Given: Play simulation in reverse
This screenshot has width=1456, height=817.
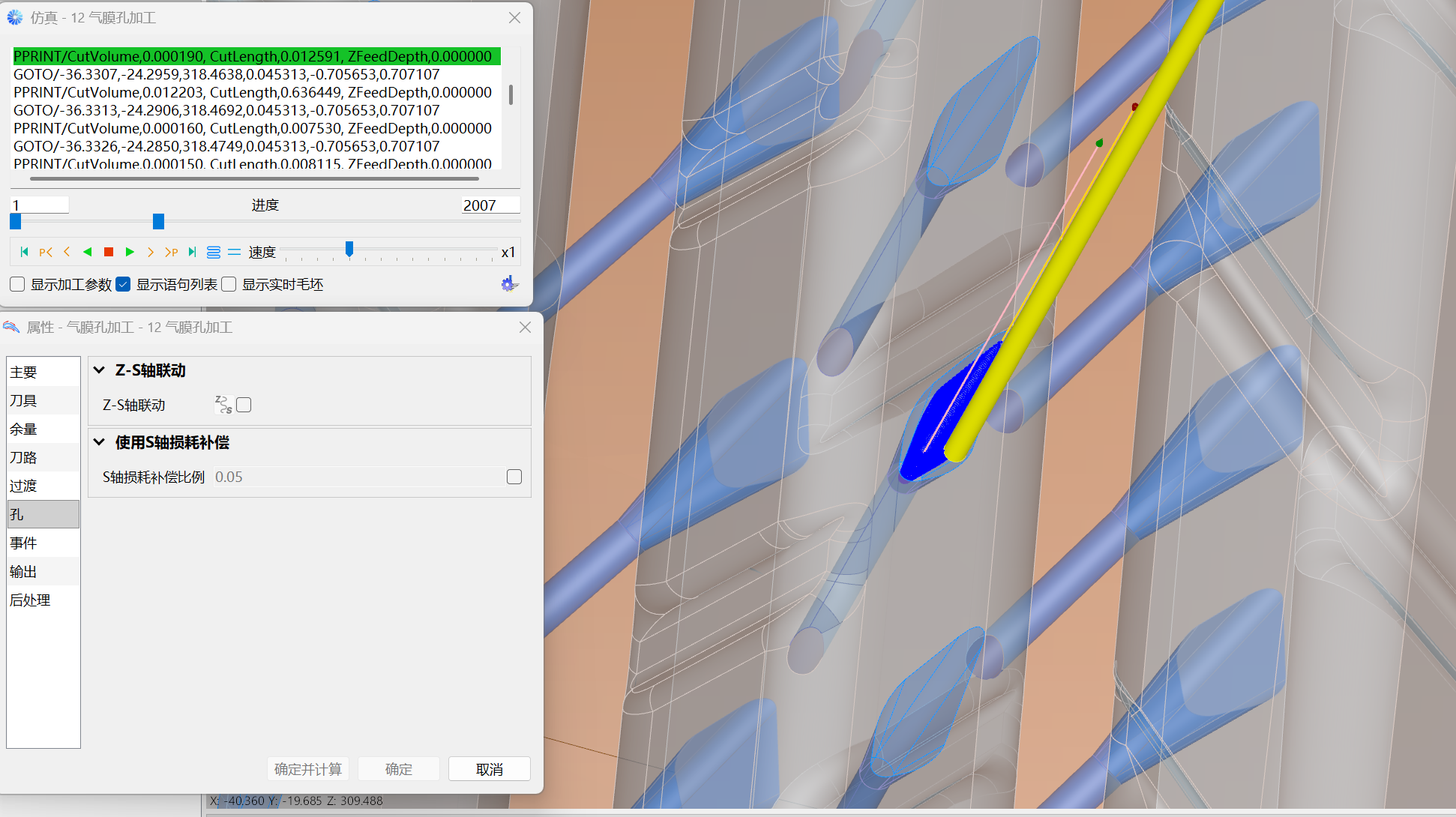Looking at the screenshot, I should click(88, 252).
